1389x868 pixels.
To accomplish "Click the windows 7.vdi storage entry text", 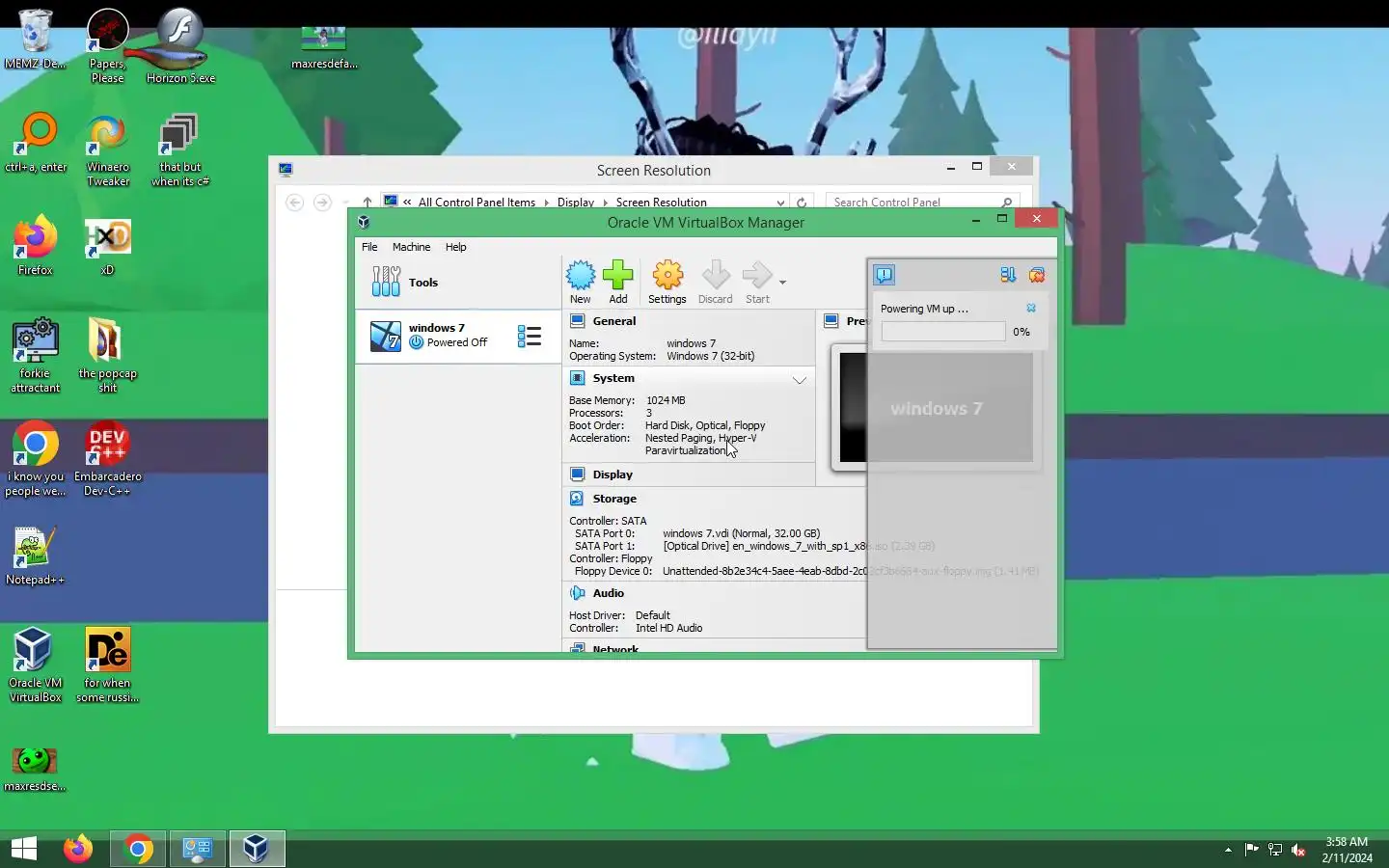I will point(741,533).
